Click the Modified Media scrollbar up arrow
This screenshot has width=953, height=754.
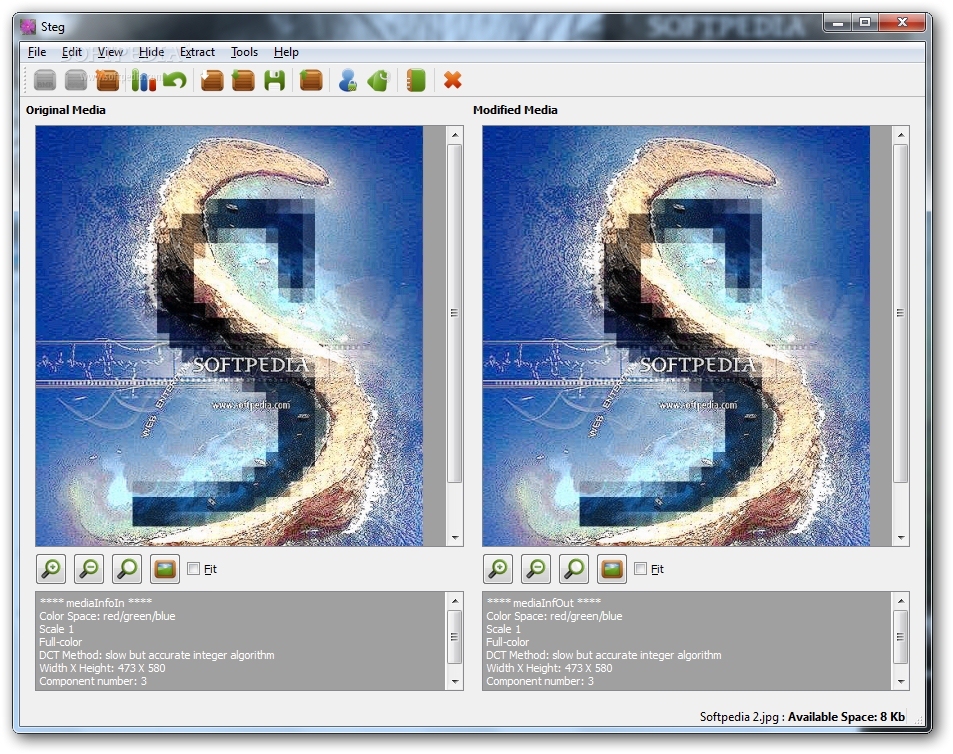[x=901, y=134]
